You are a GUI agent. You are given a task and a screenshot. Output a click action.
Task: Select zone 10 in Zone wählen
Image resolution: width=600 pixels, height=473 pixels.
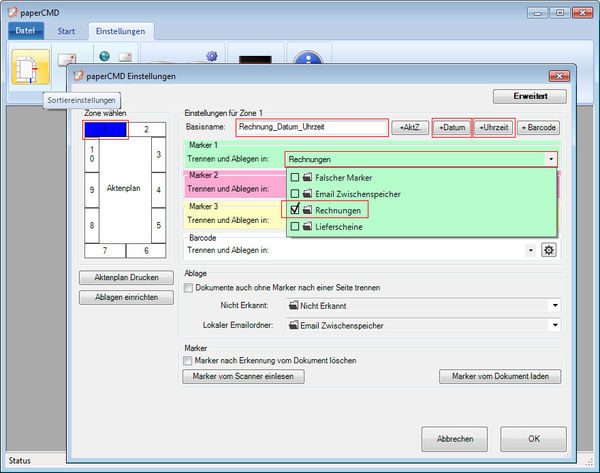tap(92, 155)
